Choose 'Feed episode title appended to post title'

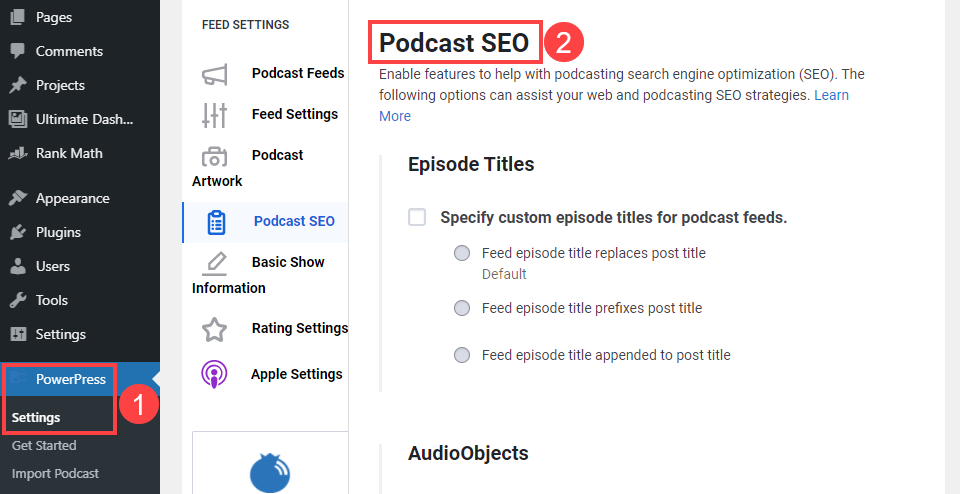click(x=462, y=355)
